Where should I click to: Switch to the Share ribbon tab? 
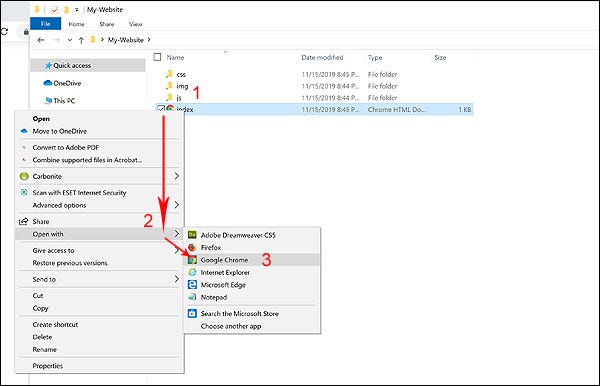click(107, 24)
